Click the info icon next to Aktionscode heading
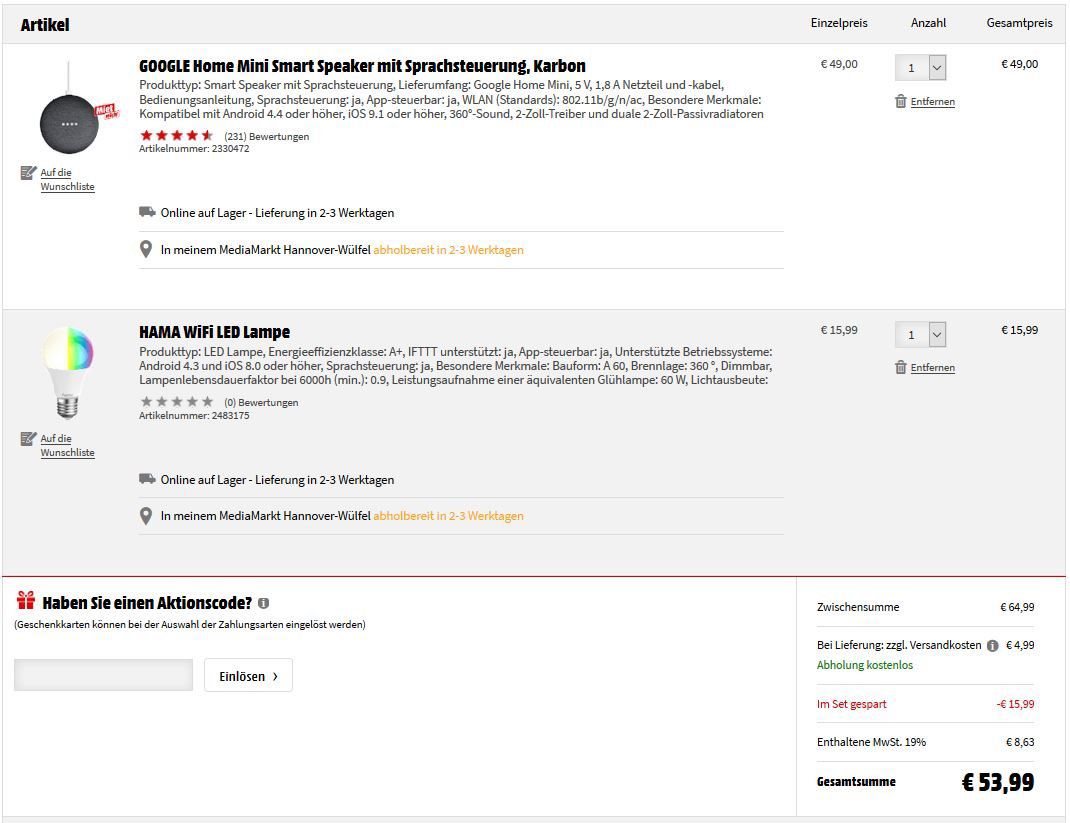Screen dimensions: 1070x823 tap(263, 603)
